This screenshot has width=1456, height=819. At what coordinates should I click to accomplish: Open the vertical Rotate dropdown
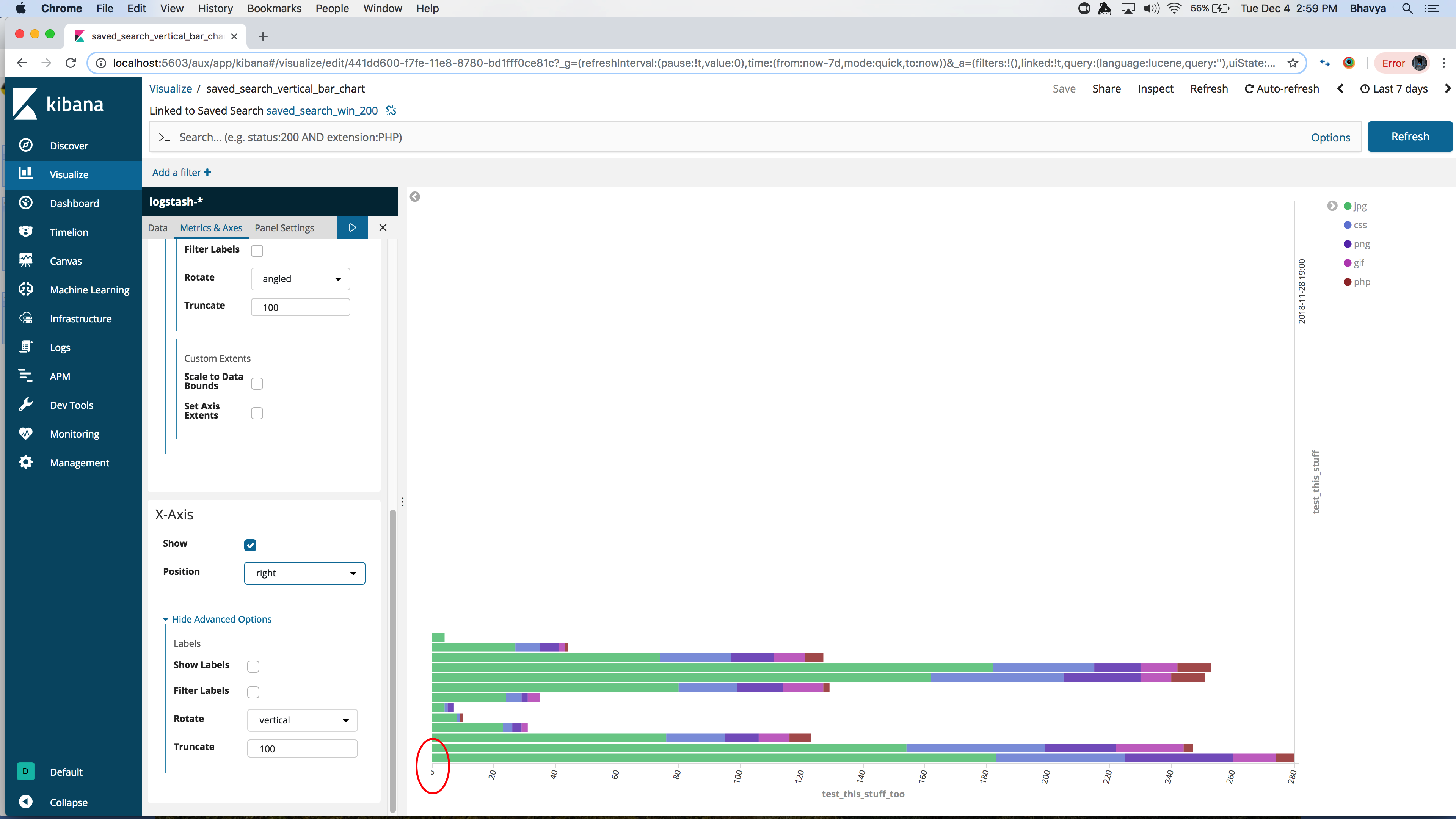click(303, 720)
